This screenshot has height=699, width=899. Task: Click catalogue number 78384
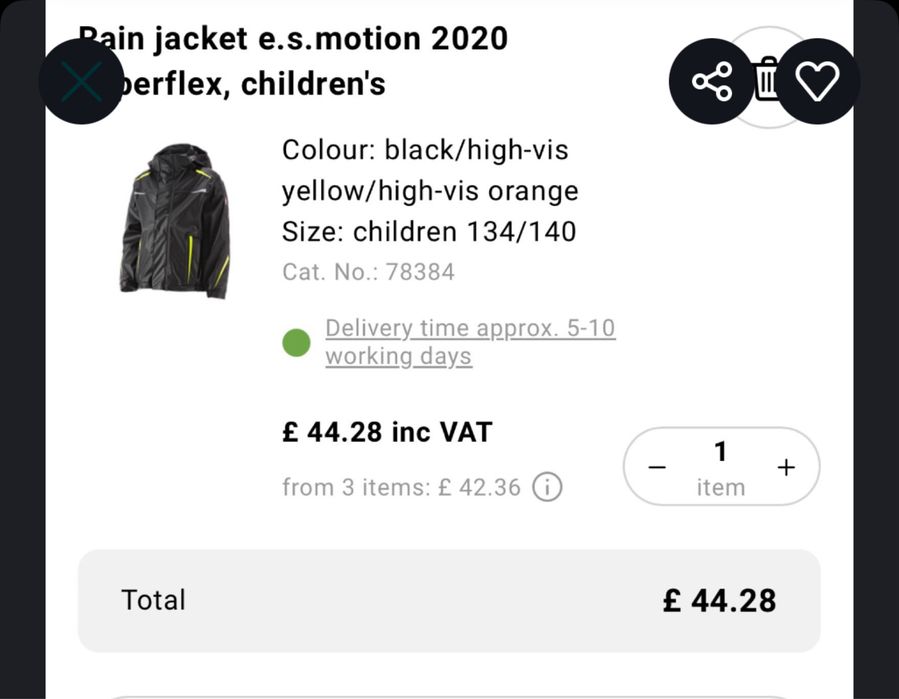click(368, 272)
